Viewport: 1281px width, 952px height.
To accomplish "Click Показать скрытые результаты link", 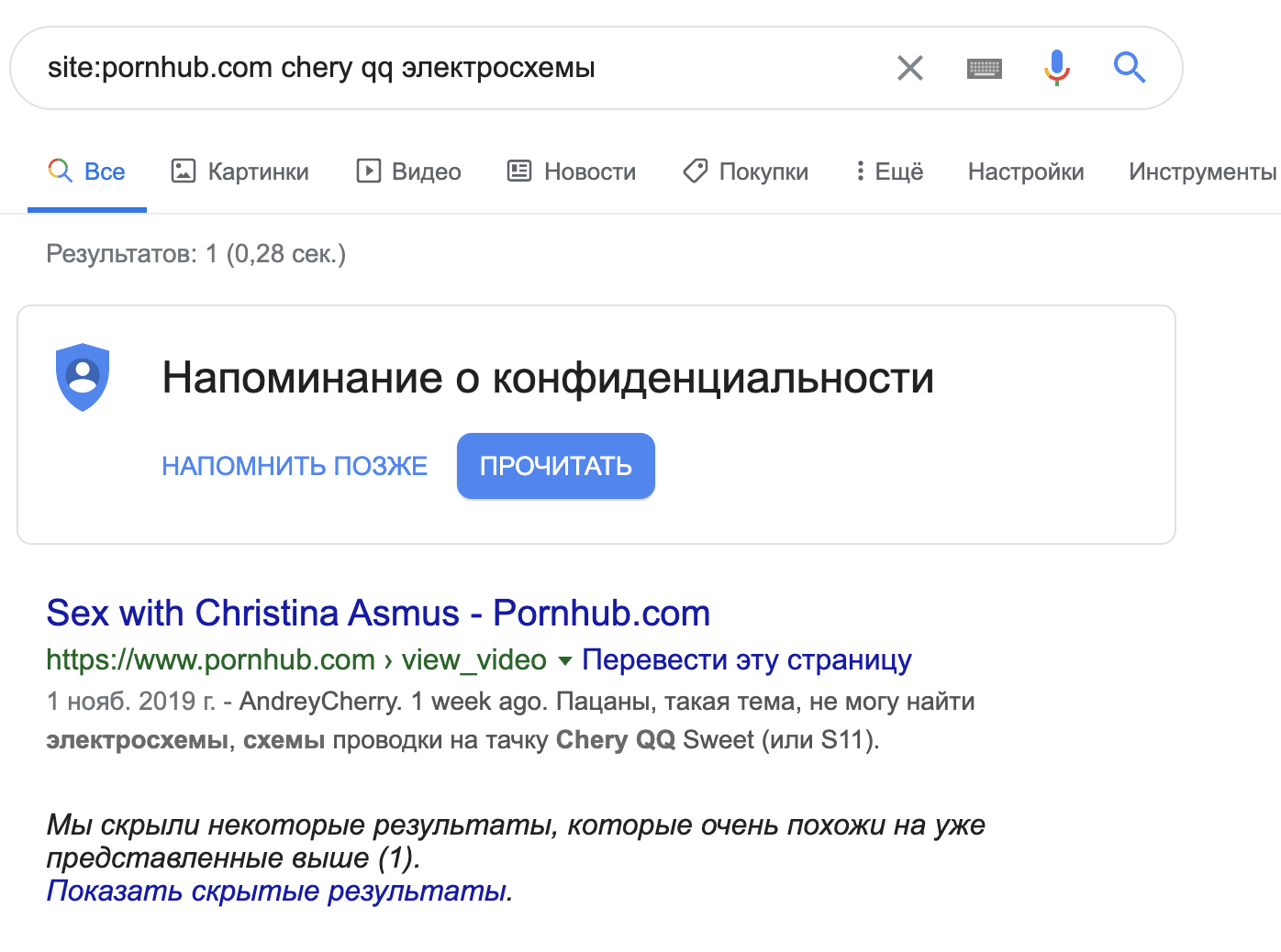I will coord(280,891).
